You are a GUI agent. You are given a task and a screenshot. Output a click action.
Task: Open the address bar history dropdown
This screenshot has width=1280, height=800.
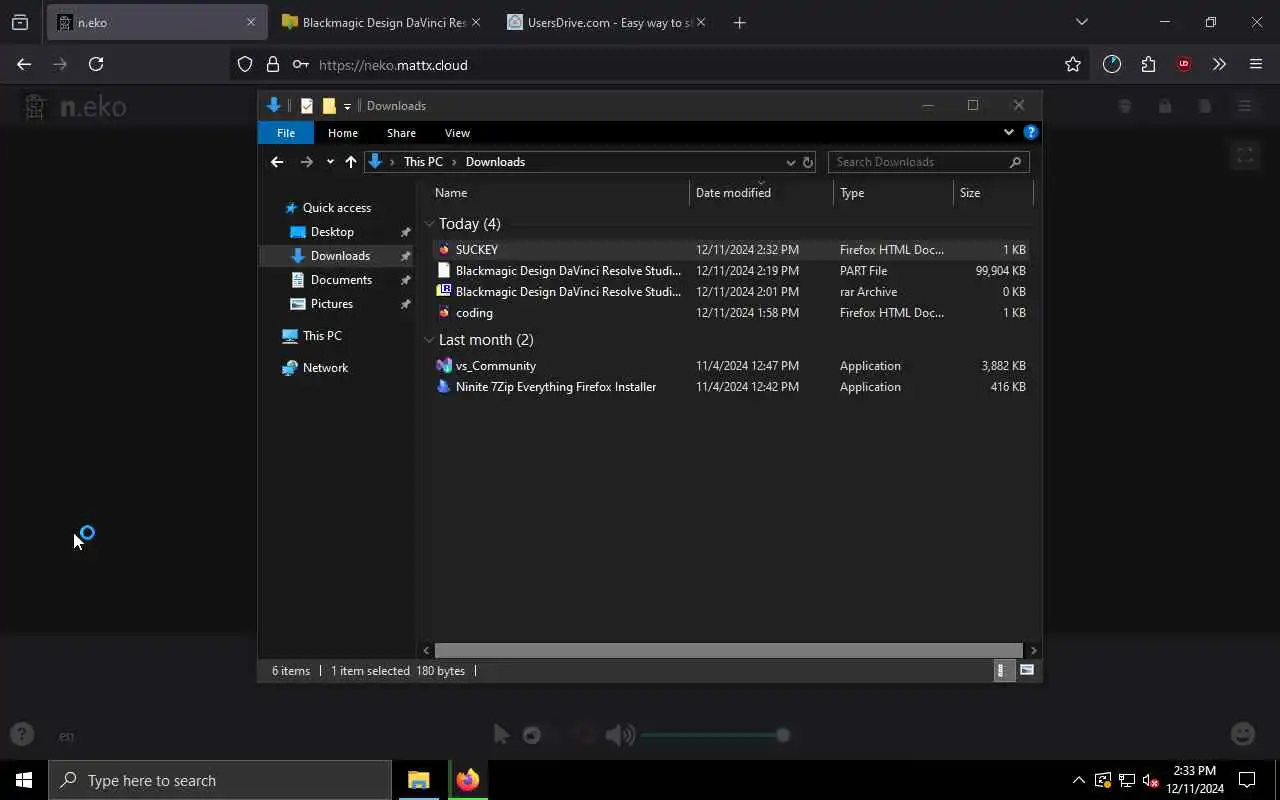[790, 162]
